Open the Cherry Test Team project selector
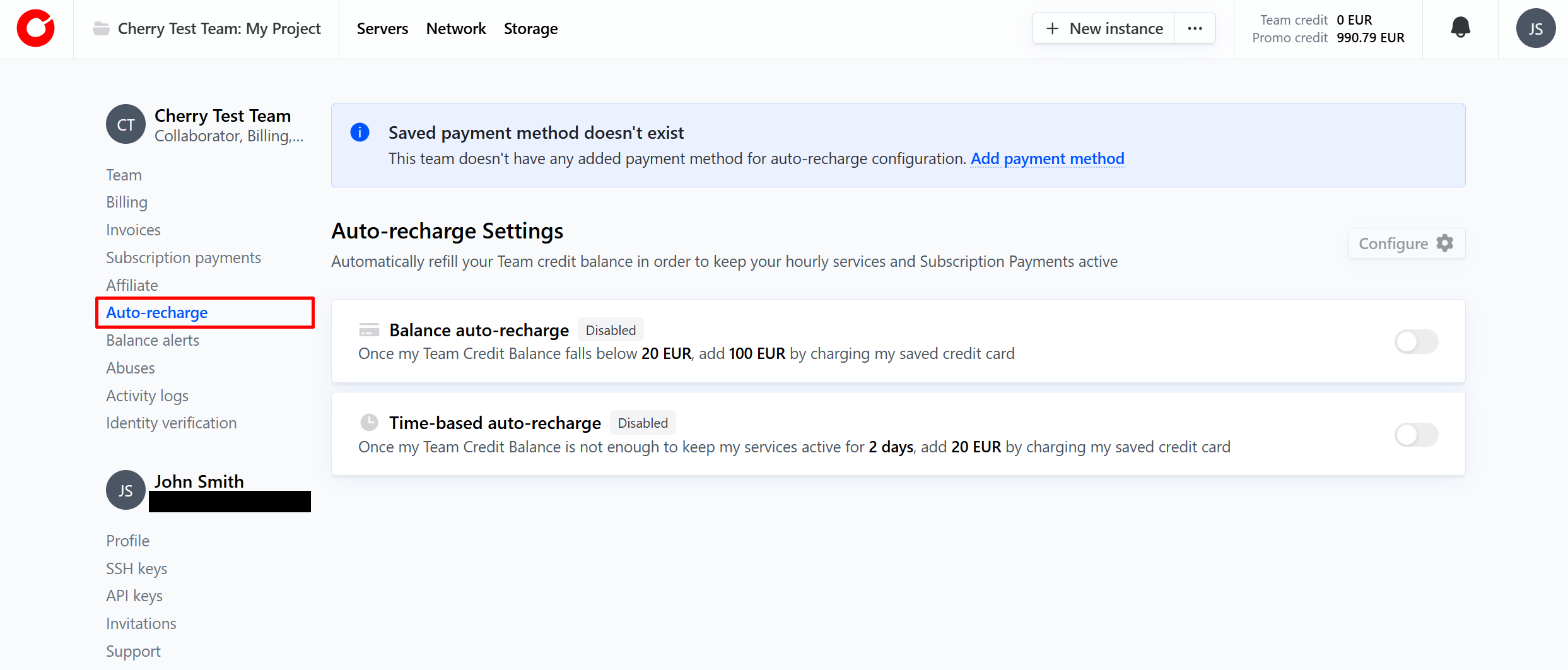The height and width of the screenshot is (670, 1568). tap(207, 29)
